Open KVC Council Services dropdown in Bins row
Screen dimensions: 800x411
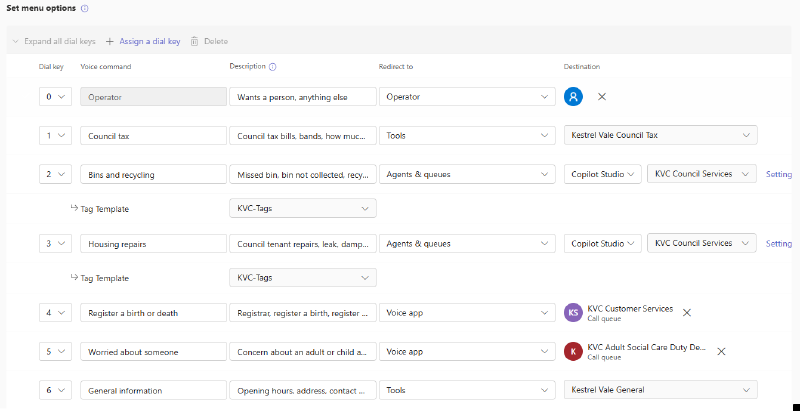(x=702, y=174)
